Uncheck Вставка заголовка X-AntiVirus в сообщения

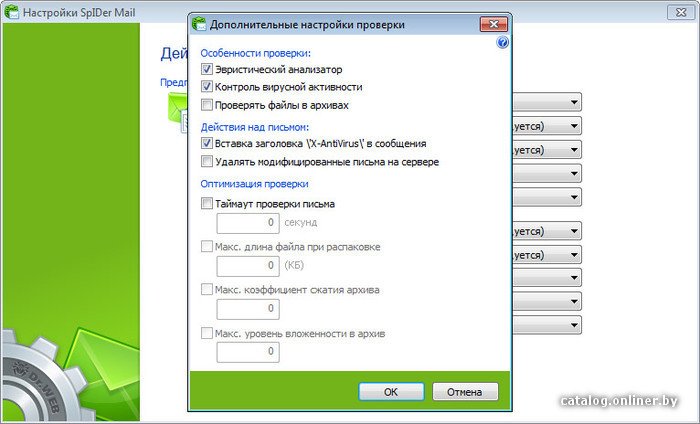[207, 144]
